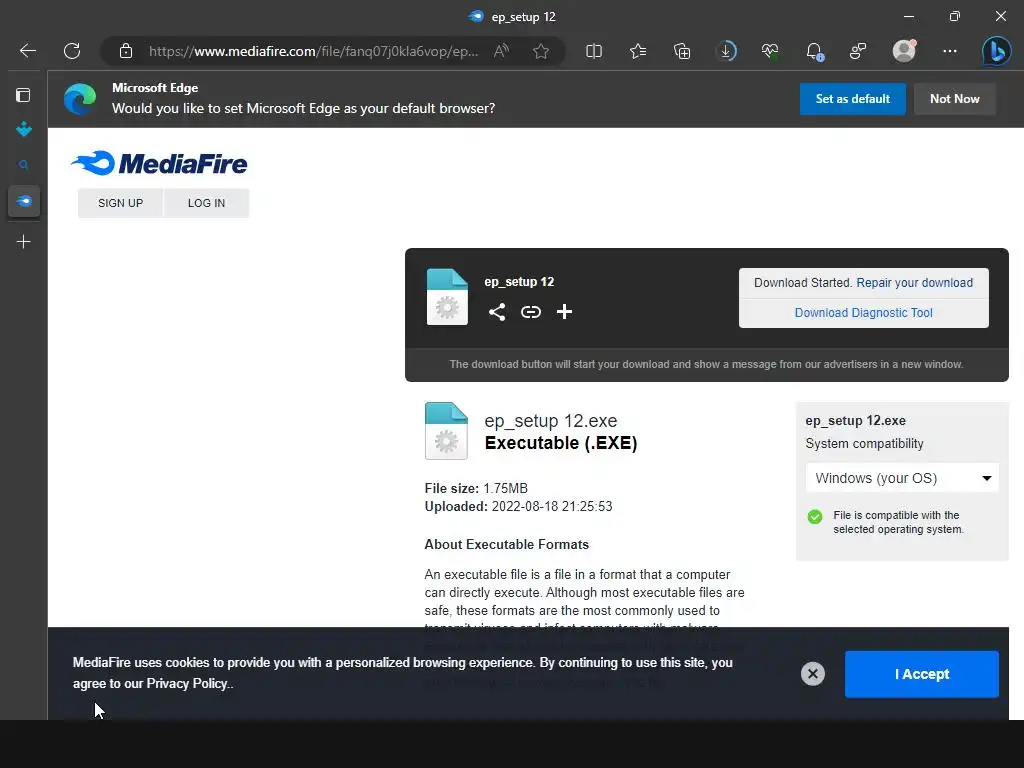Click the 'File size: 1.75MB' text
Image resolution: width=1024 pixels, height=768 pixels.
pyautogui.click(x=476, y=488)
